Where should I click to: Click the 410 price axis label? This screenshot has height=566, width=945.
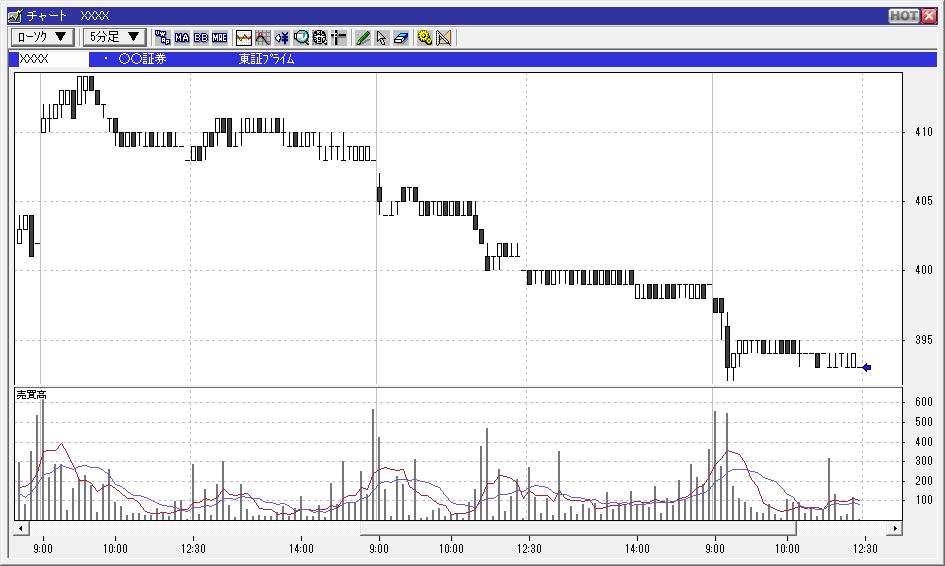click(x=923, y=132)
